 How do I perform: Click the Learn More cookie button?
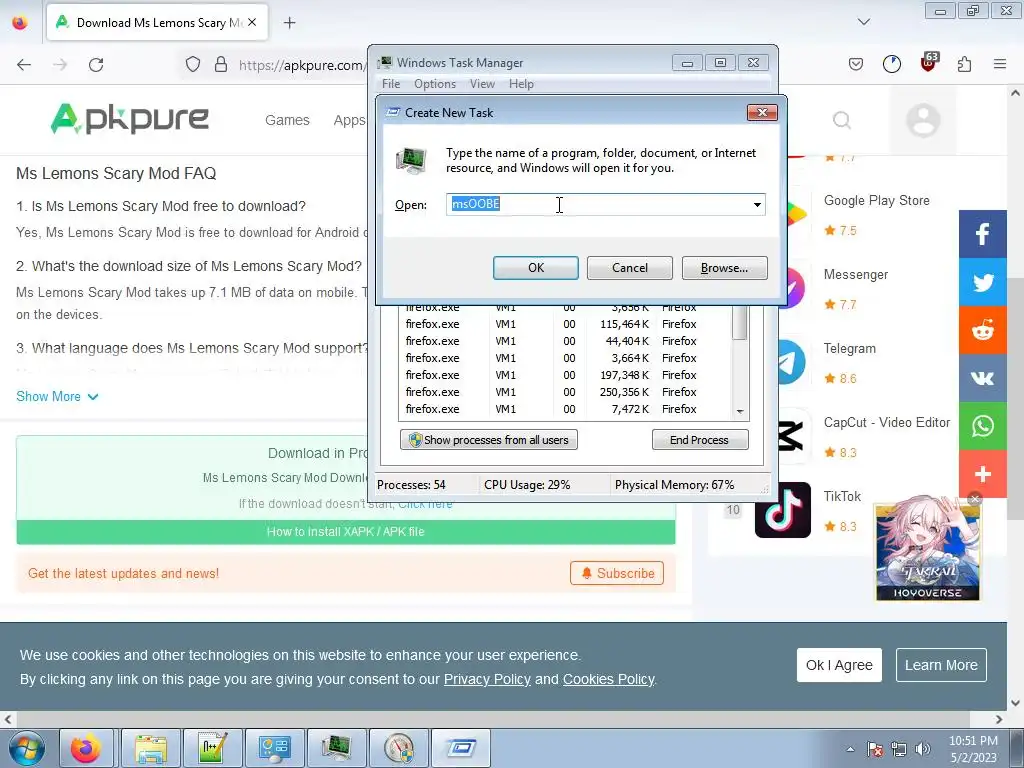(x=941, y=665)
